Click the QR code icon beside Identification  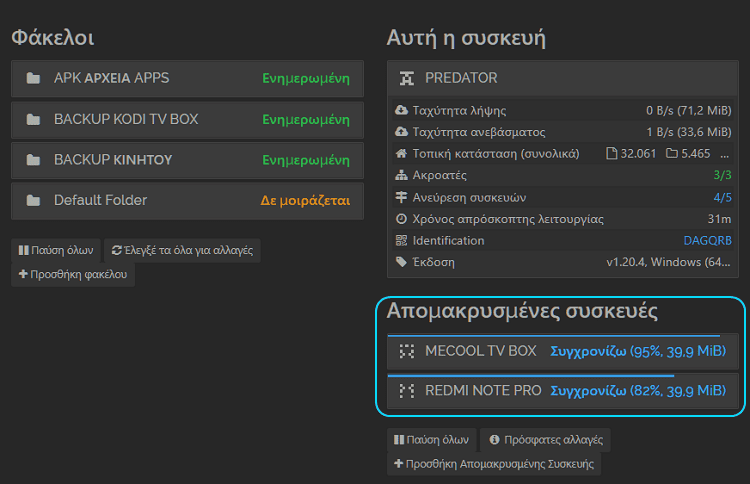point(401,241)
